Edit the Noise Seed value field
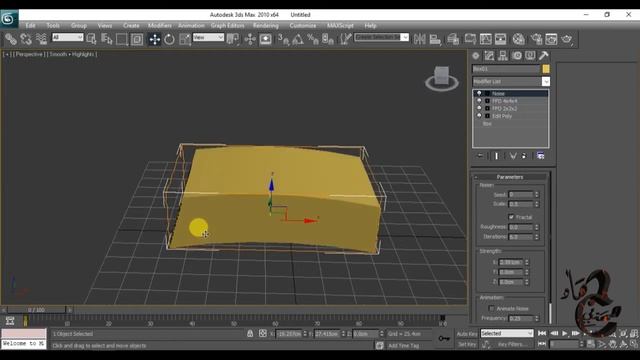Viewport: 640px width, 360px height. (x=521, y=195)
